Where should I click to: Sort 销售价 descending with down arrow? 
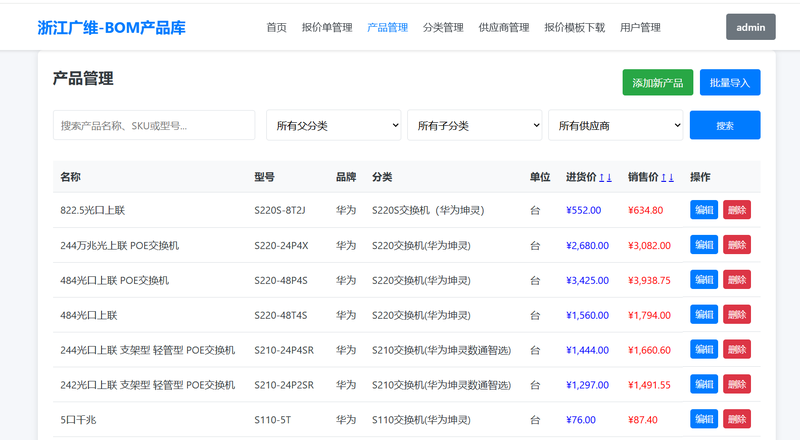pyautogui.click(x=671, y=177)
